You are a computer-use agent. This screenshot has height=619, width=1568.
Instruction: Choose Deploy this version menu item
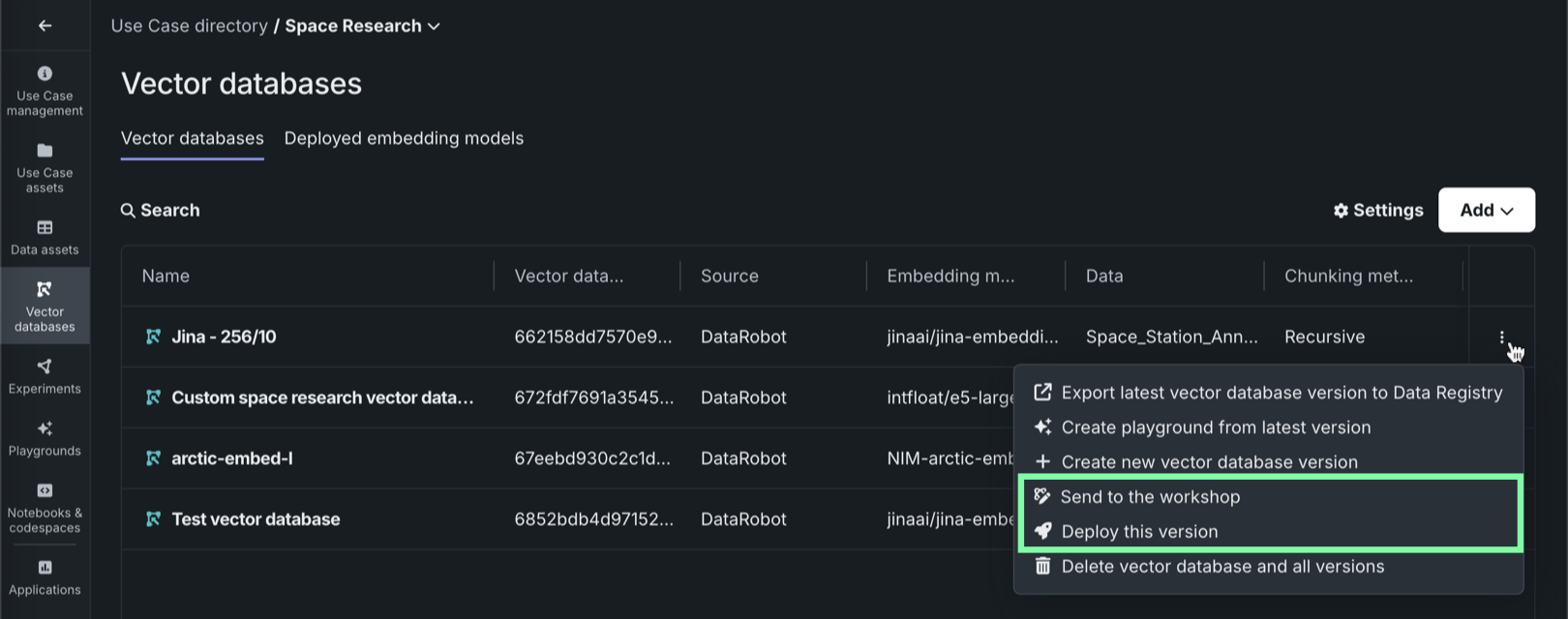(1139, 532)
